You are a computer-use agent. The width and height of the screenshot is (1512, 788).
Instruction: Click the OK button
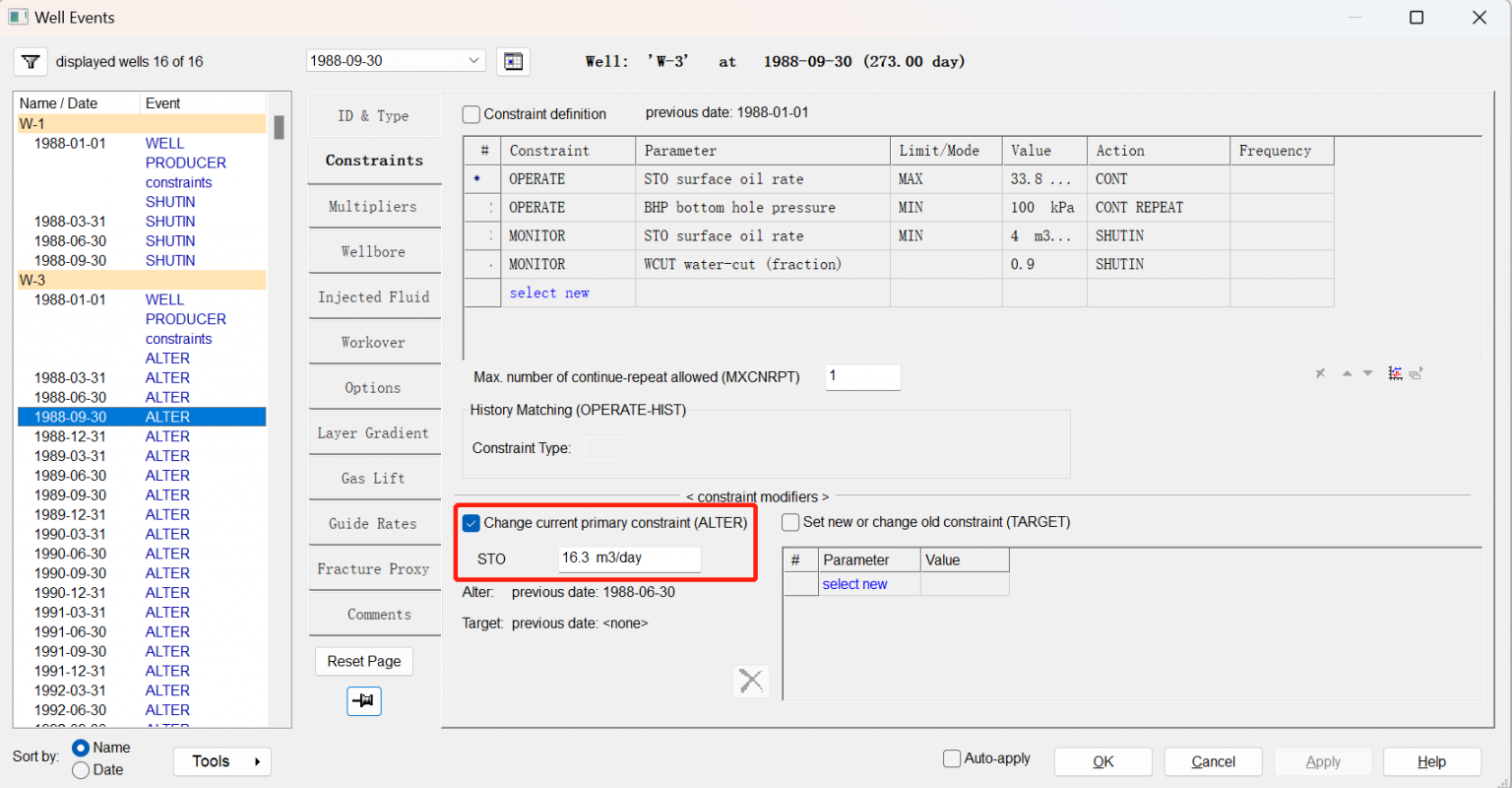(x=1102, y=761)
